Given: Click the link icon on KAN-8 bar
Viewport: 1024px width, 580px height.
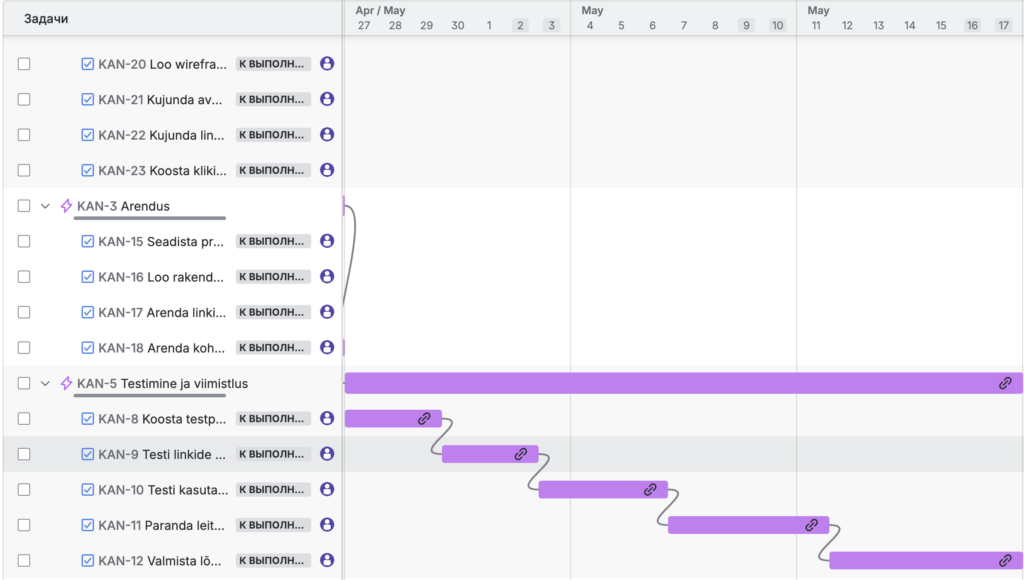Looking at the screenshot, I should point(424,418).
